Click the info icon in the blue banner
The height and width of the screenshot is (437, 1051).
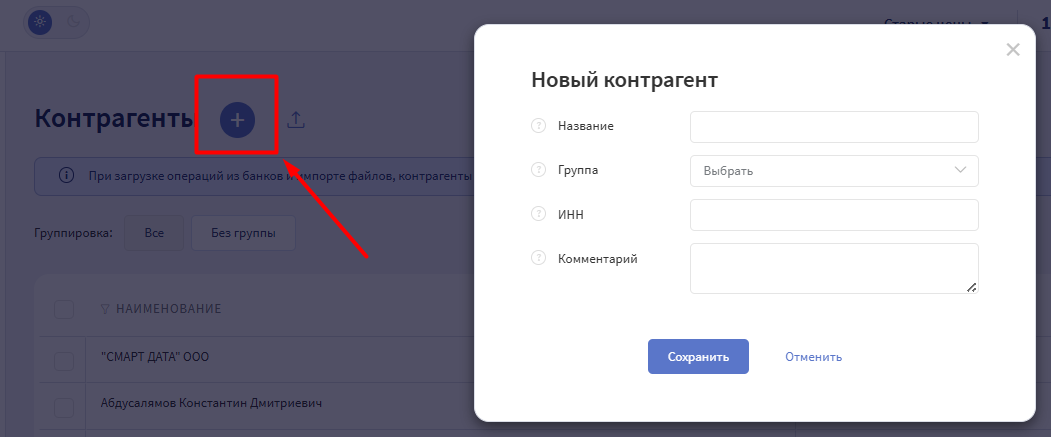(66, 176)
